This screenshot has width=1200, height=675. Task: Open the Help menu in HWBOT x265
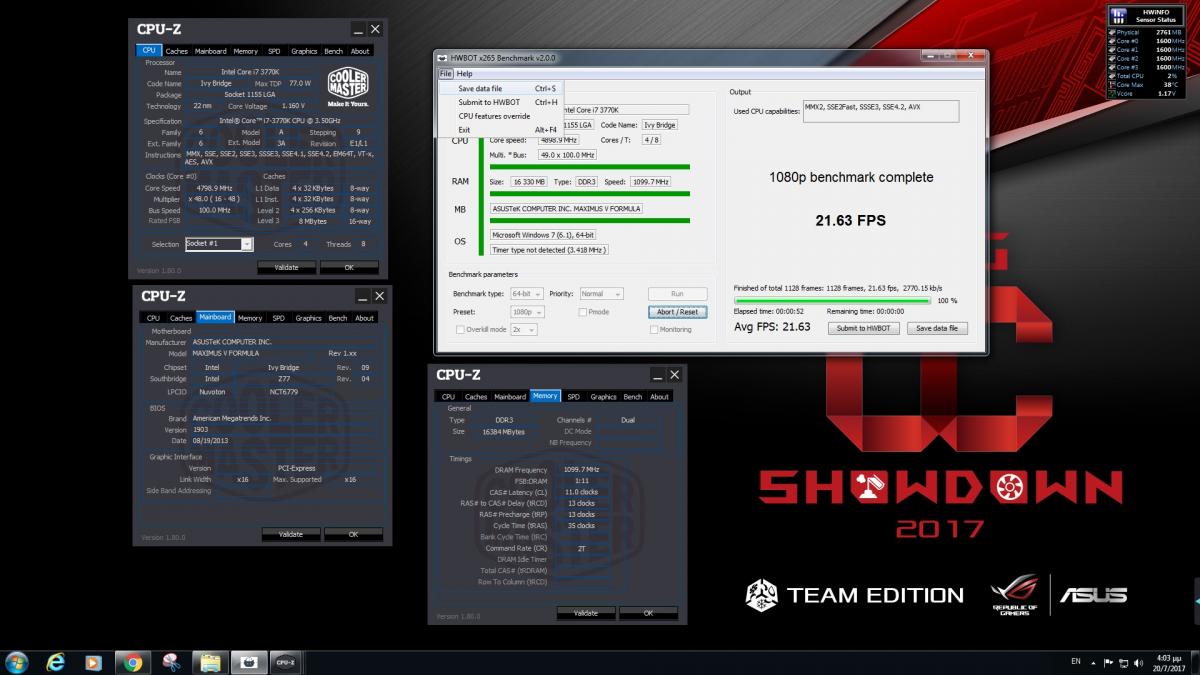point(465,74)
